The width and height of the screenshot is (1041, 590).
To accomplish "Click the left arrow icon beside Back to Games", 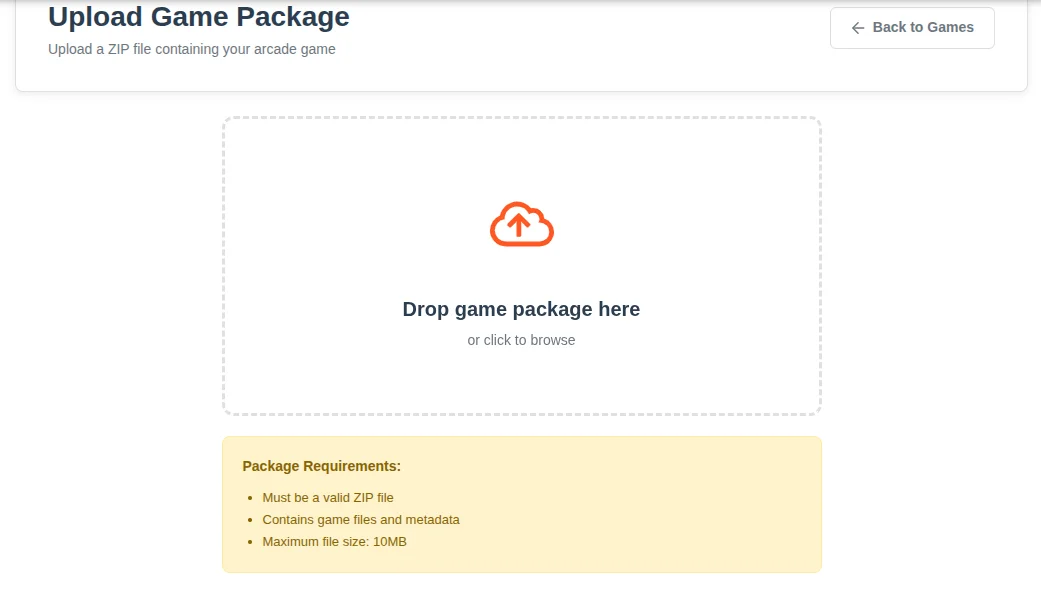I will pos(857,28).
